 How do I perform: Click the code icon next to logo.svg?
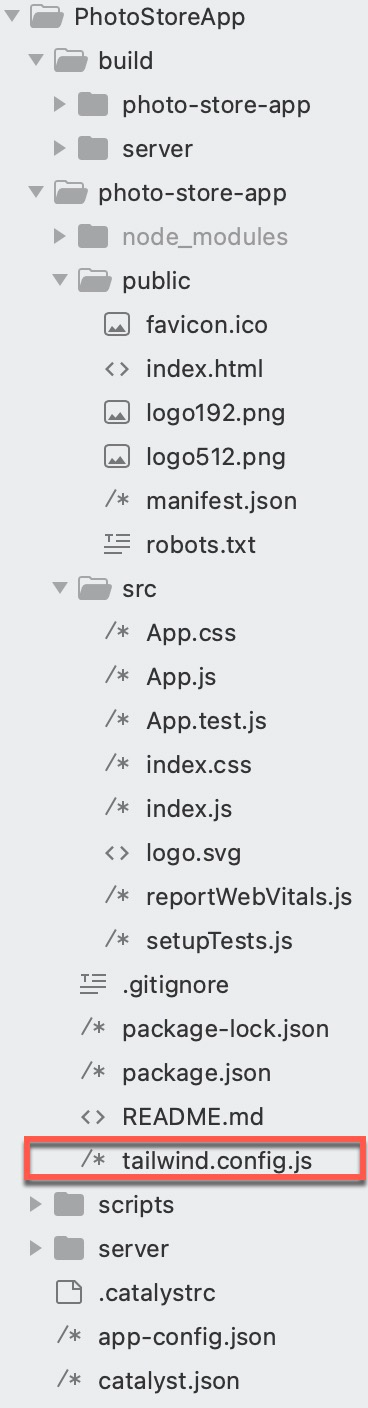pos(117,853)
